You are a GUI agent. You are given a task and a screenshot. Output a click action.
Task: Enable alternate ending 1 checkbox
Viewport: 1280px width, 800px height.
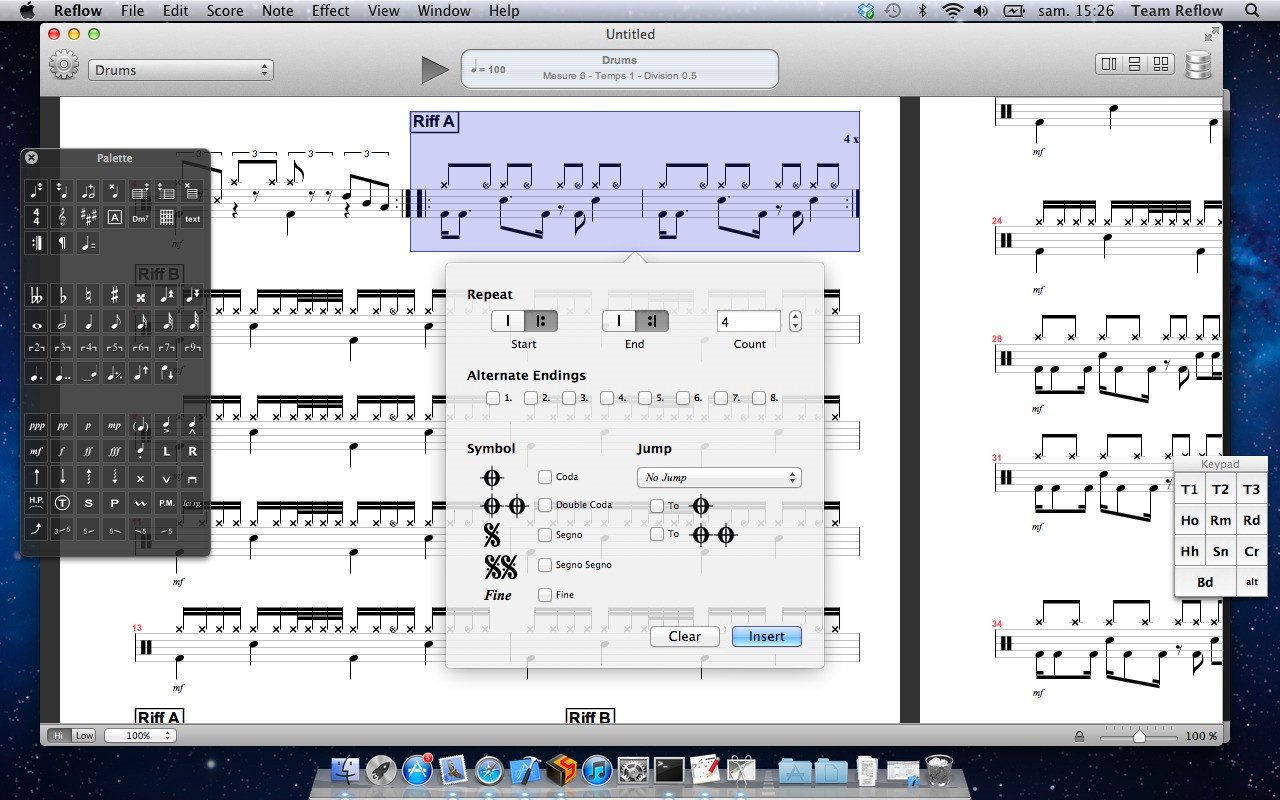[493, 398]
